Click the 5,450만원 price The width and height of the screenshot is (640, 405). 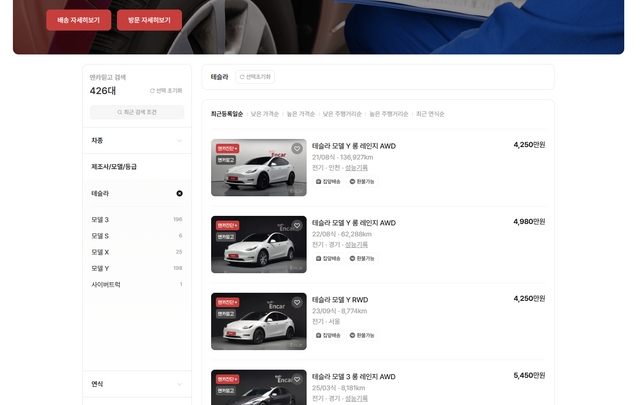529,376
